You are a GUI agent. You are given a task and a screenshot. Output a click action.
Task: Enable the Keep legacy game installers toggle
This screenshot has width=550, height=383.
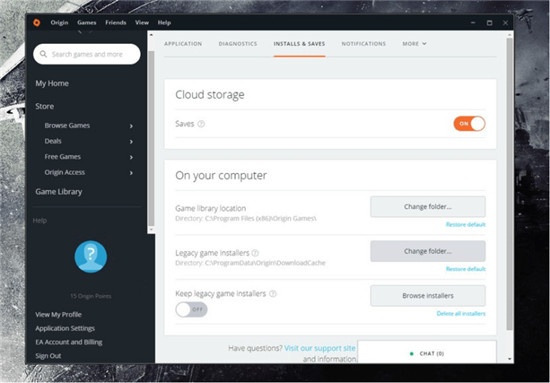(191, 309)
